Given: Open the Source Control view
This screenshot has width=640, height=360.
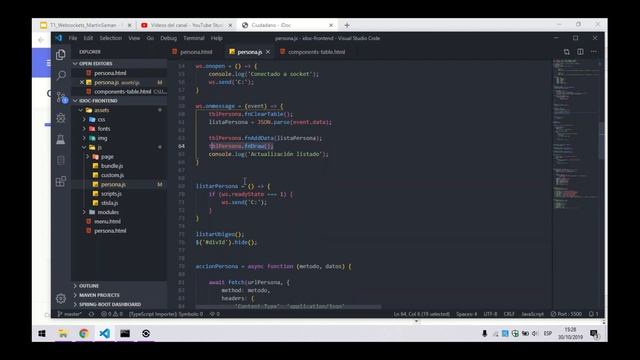Looking at the screenshot, I should (x=61, y=97).
